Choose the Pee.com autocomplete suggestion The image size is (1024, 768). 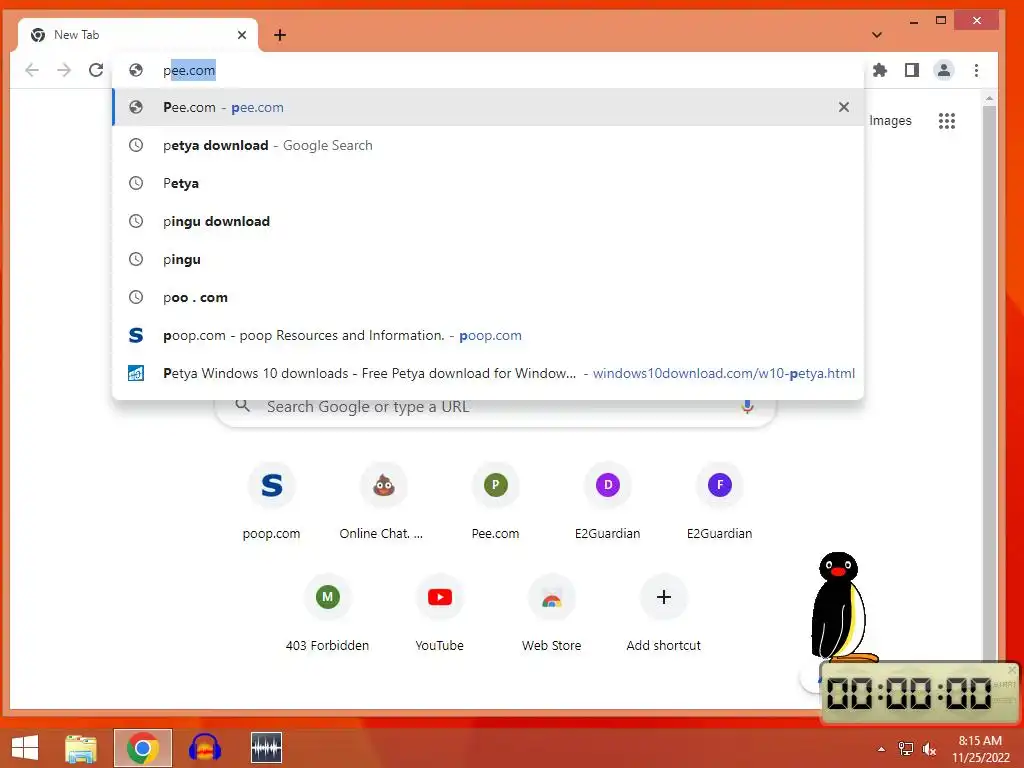click(488, 107)
